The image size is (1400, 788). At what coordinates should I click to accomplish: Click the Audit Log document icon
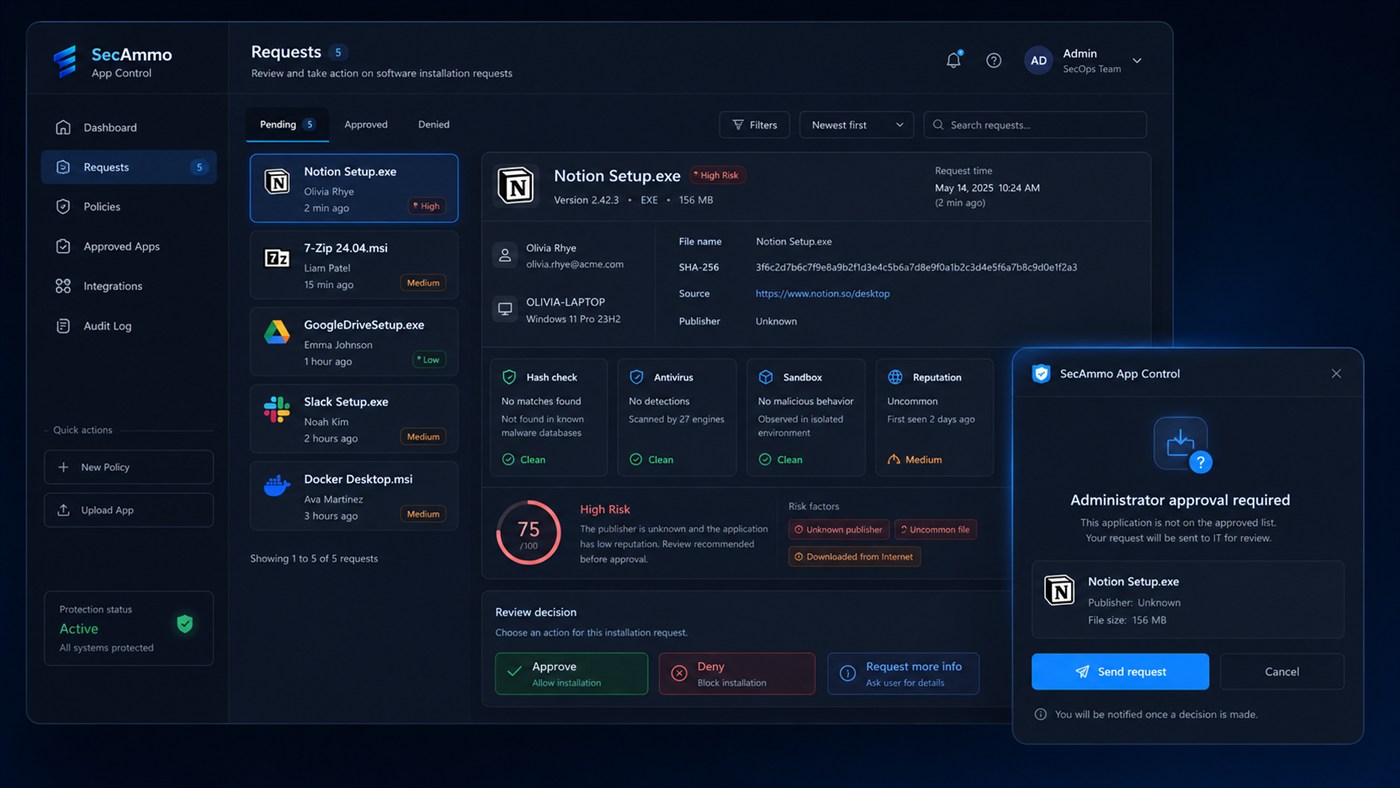(x=63, y=326)
